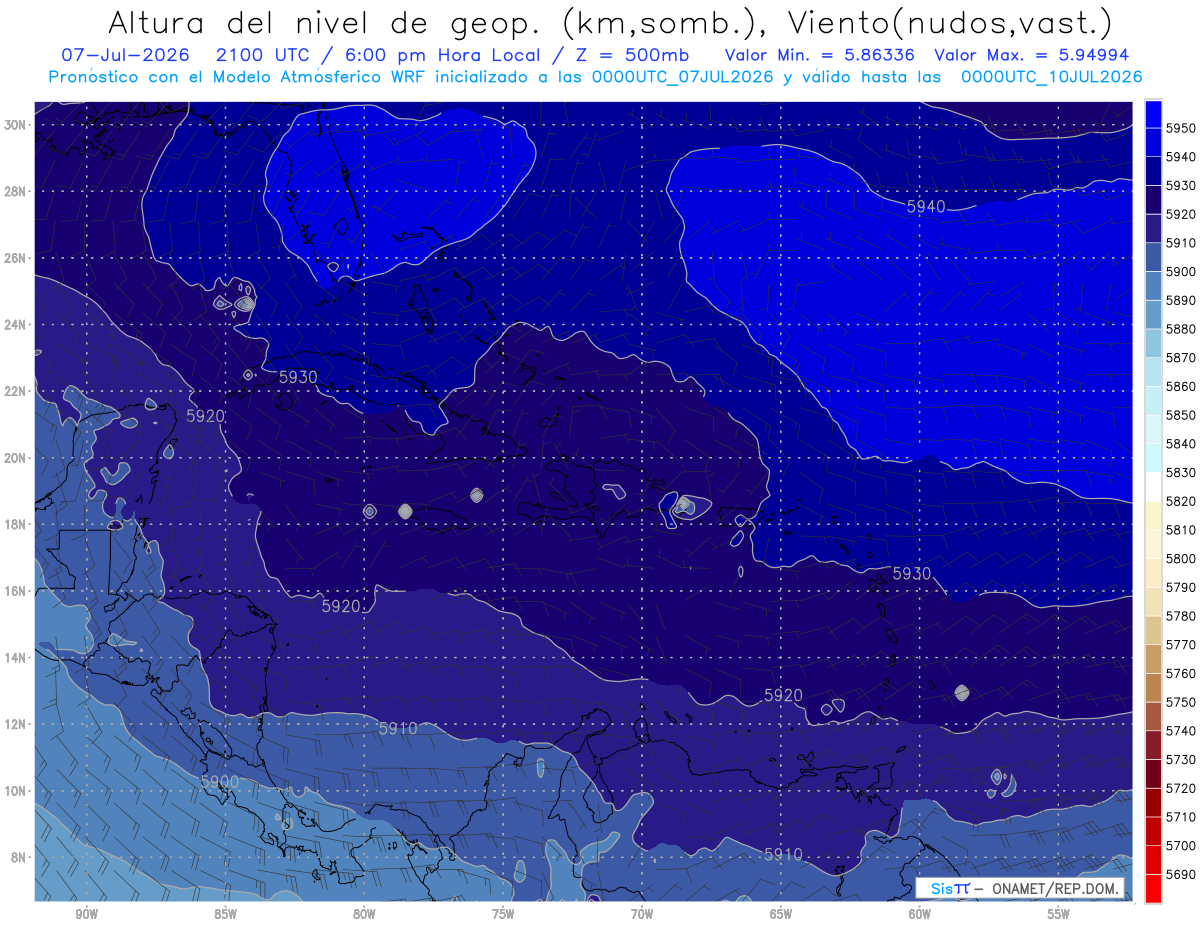Screen dimensions: 1200x927
Task: Click the 60W longitude axis label
Action: 920,914
